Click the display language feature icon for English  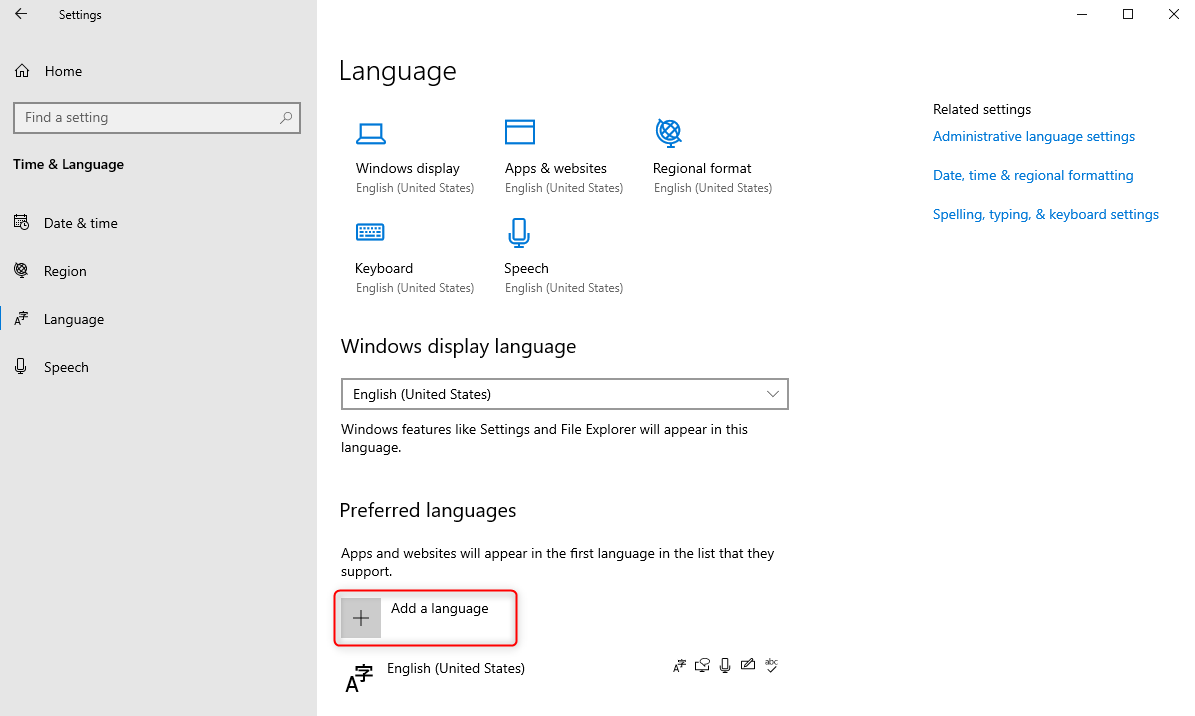pyautogui.click(x=679, y=666)
